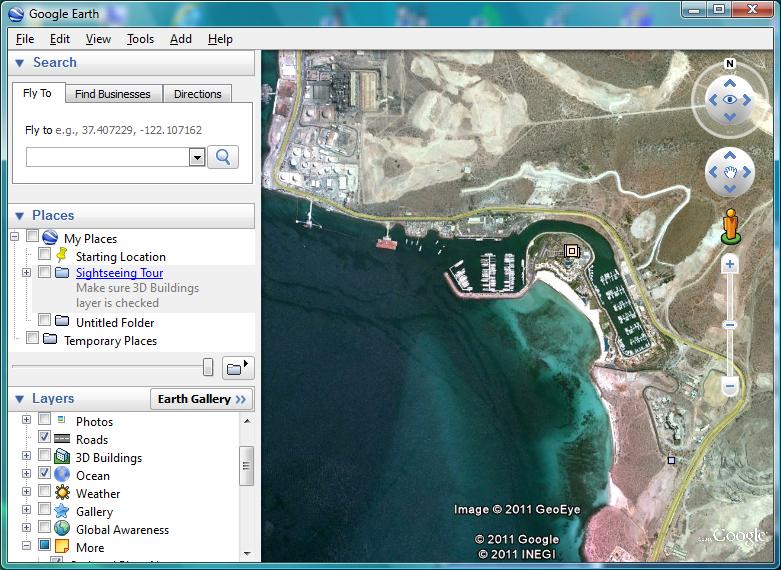Click the small square placemark near road
The width and height of the screenshot is (781, 570).
point(671,460)
